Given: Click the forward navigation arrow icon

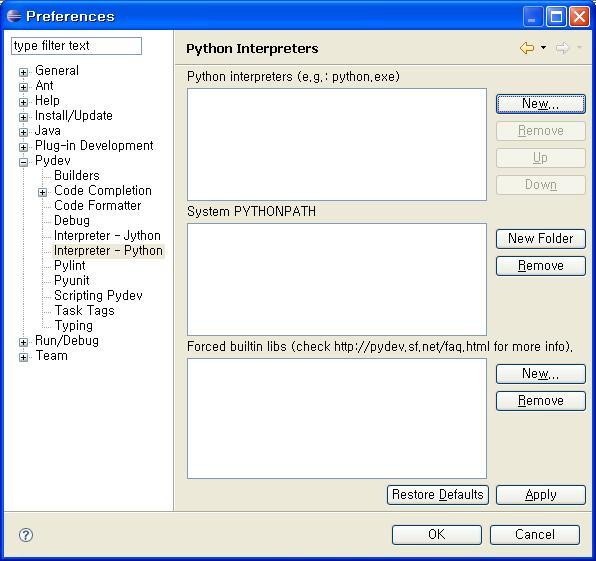Looking at the screenshot, I should 563,48.
